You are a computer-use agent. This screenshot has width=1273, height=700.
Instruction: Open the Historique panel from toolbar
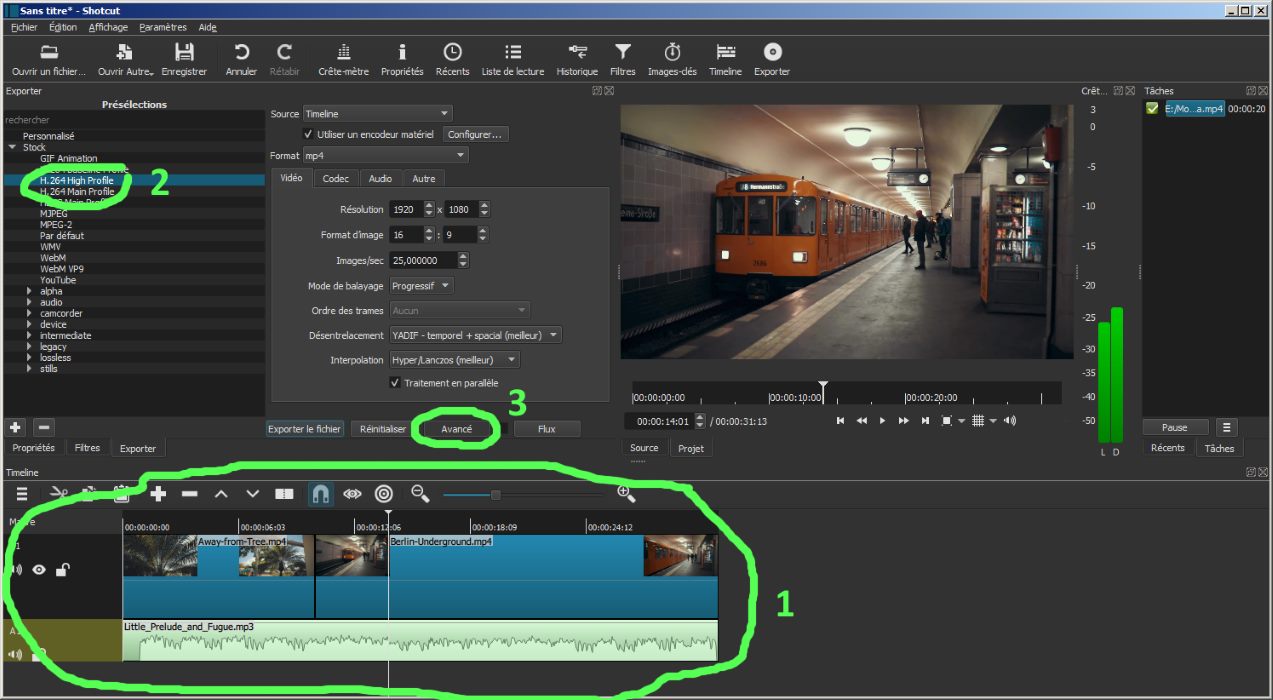pos(576,58)
